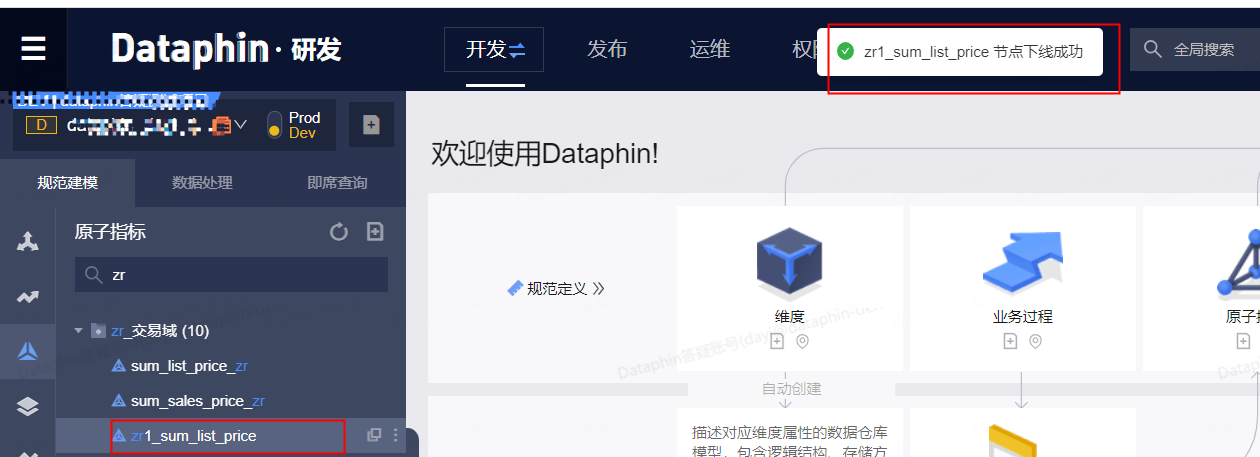Image resolution: width=1260 pixels, height=457 pixels.
Task: Select the trend-line sidebar icon
Action: tap(28, 297)
